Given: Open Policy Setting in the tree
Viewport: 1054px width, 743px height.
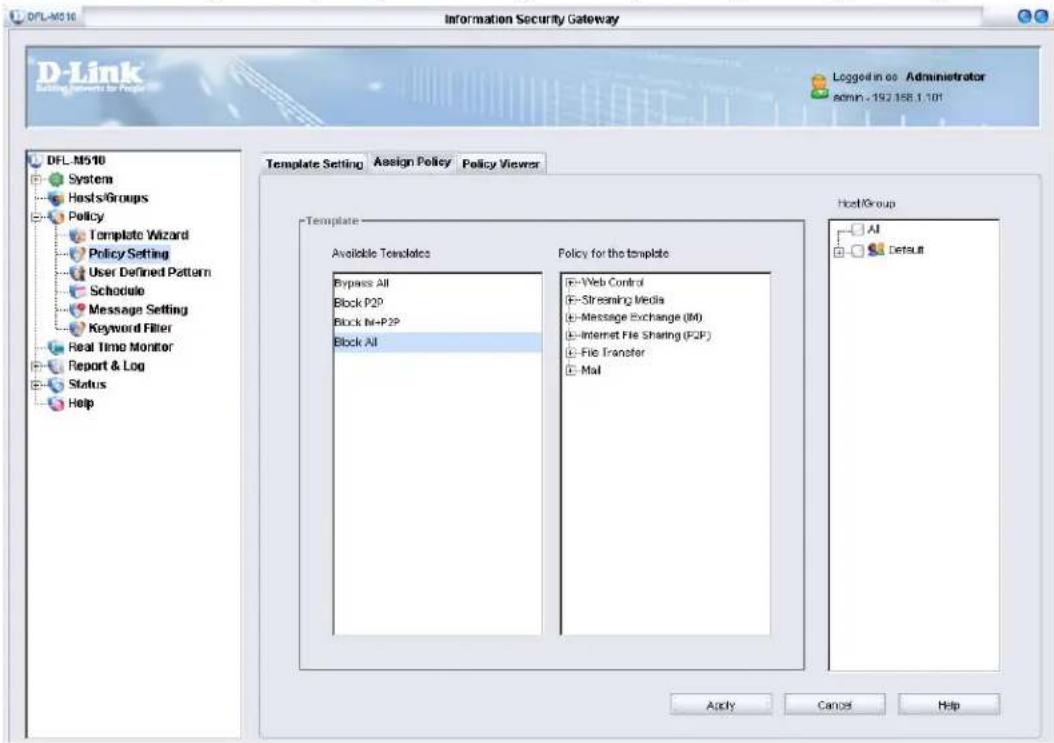Looking at the screenshot, I should (x=128, y=254).
